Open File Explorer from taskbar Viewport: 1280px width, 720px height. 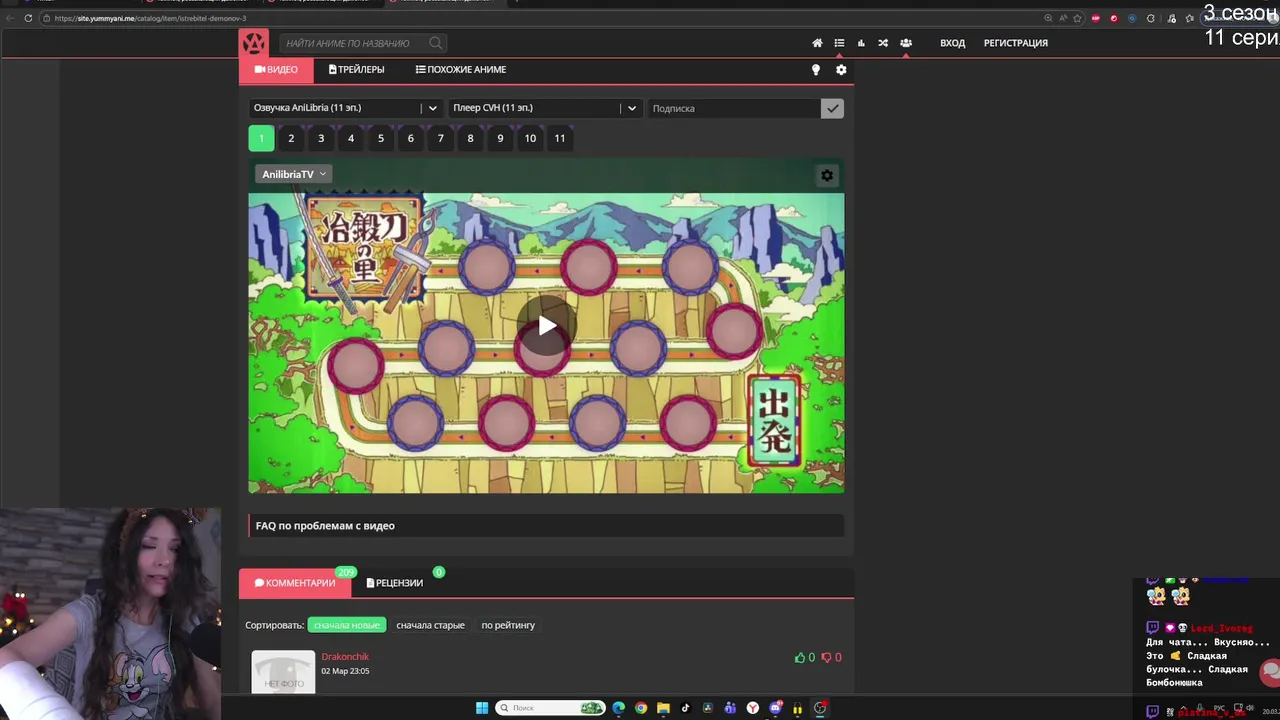tap(663, 708)
